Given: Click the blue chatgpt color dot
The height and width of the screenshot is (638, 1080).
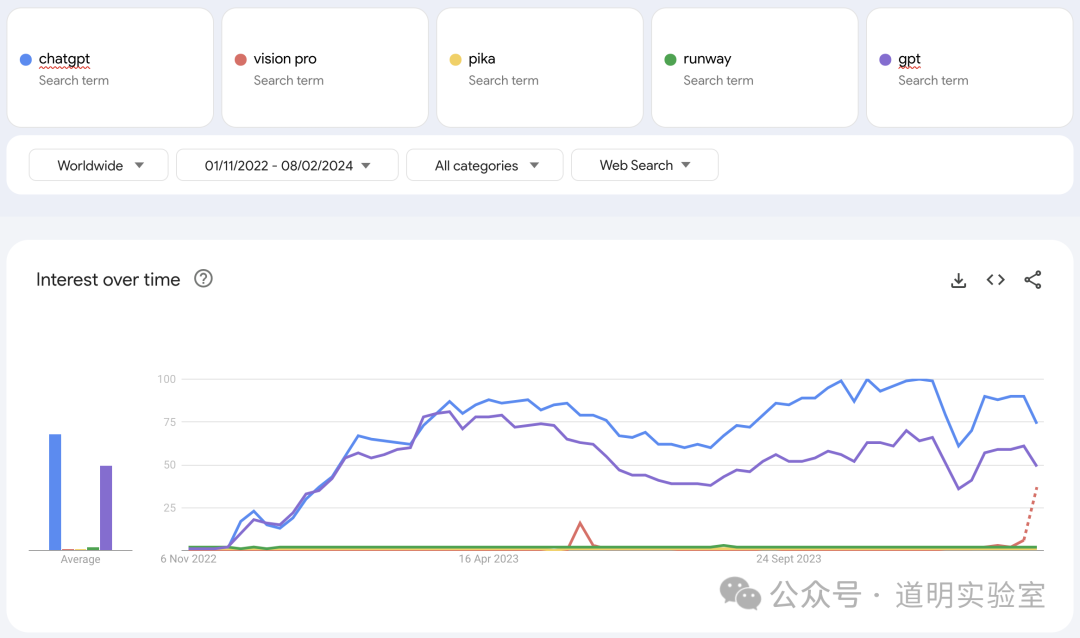Looking at the screenshot, I should point(26,60).
